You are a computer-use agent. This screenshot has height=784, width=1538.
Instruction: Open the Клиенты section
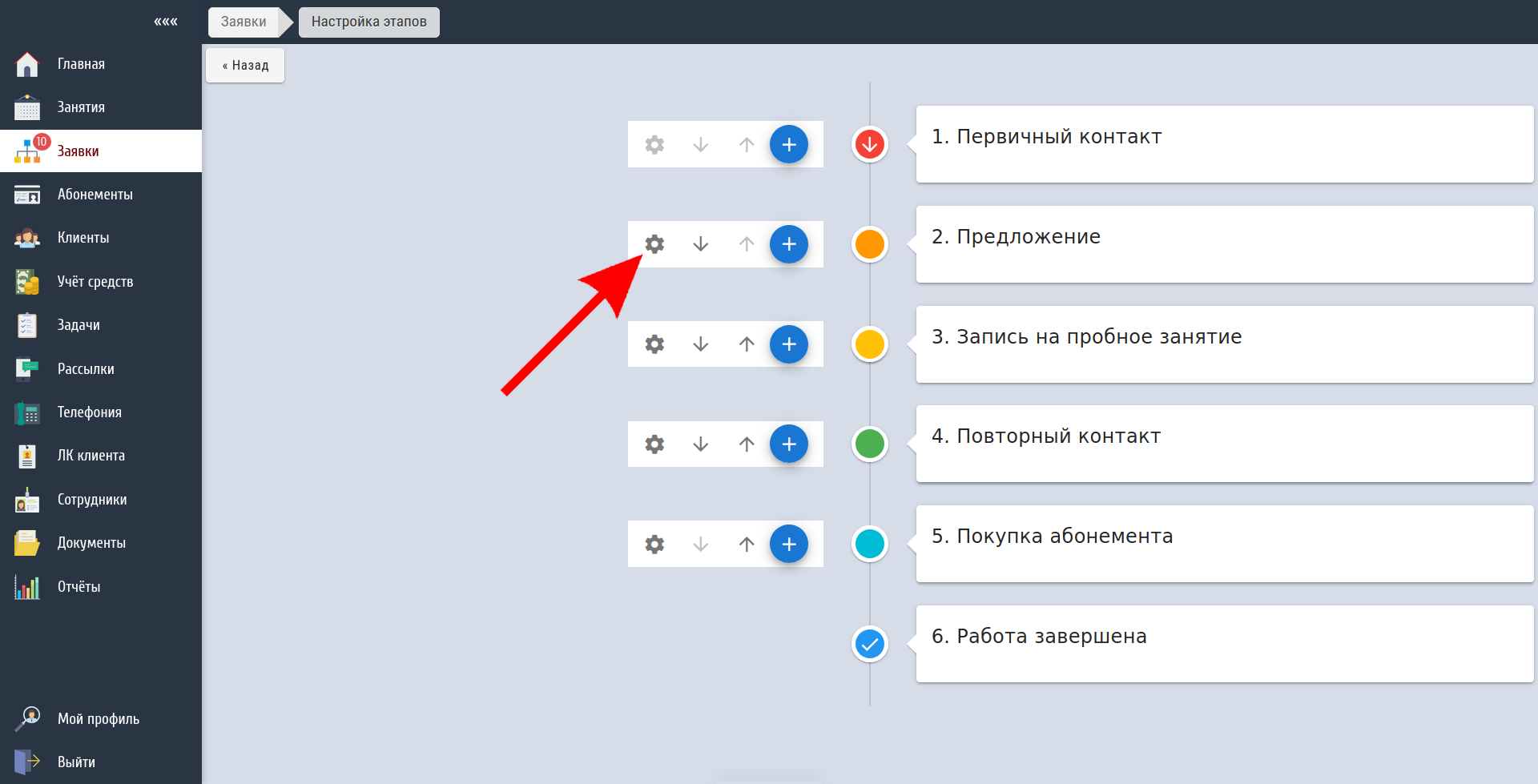pyautogui.click(x=101, y=238)
